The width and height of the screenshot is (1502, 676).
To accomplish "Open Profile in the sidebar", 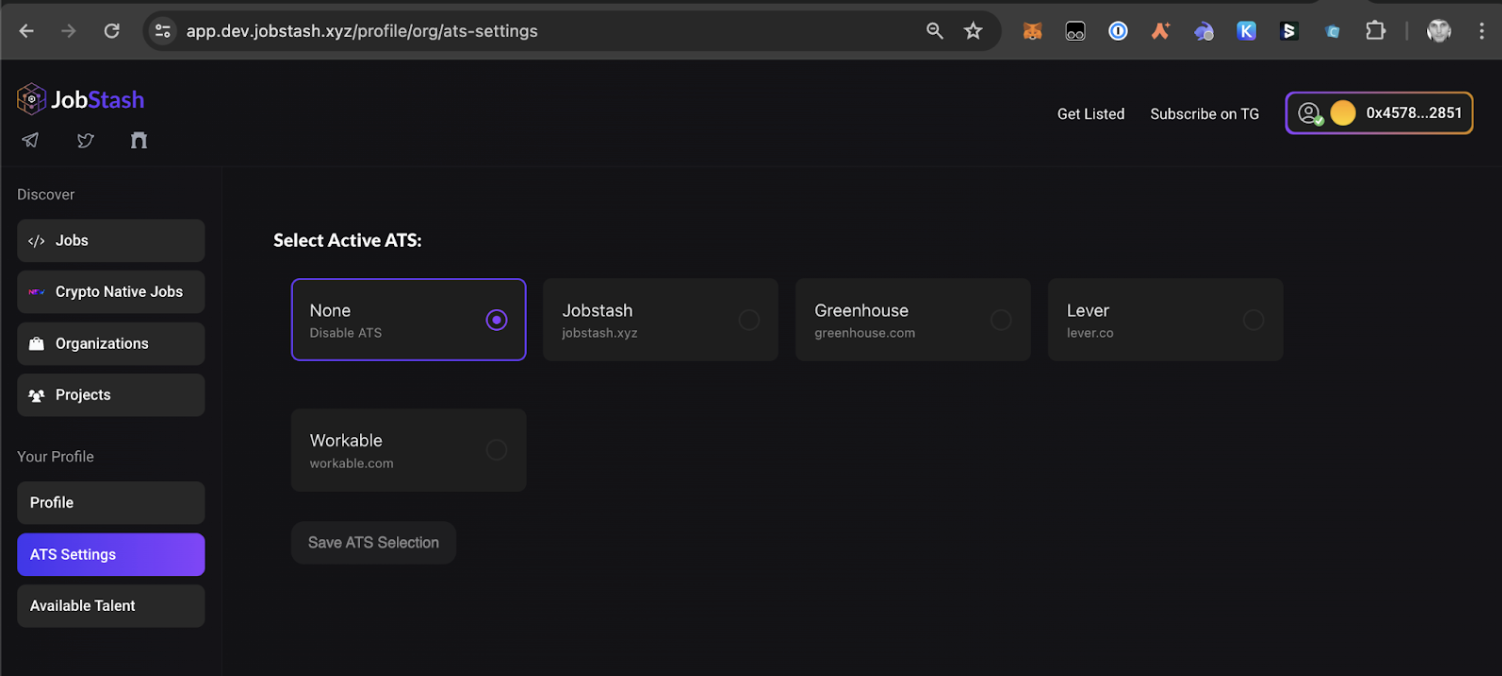I will (x=111, y=503).
